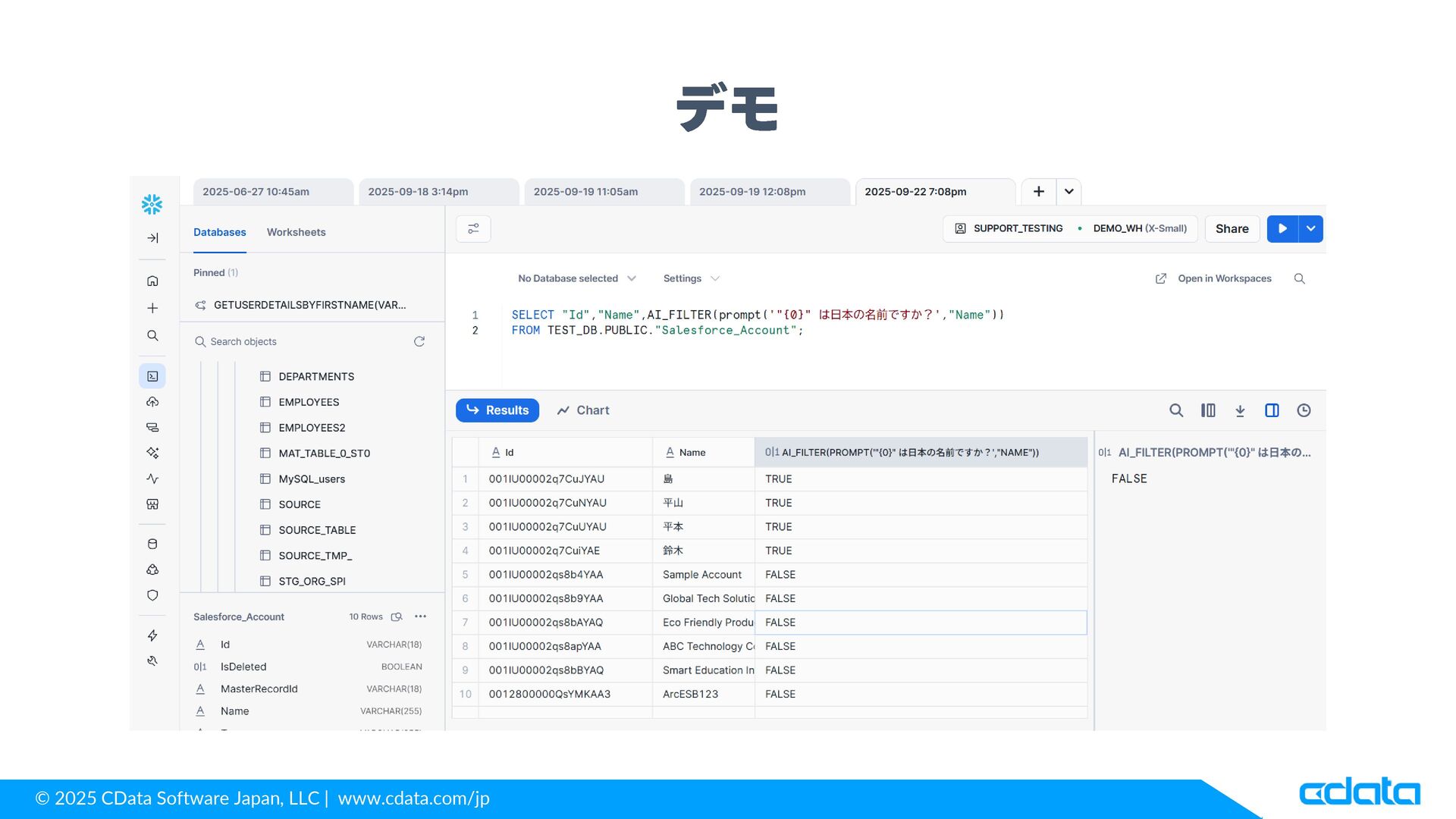
Task: Open the AI & ML sparkle icon
Action: click(x=152, y=453)
